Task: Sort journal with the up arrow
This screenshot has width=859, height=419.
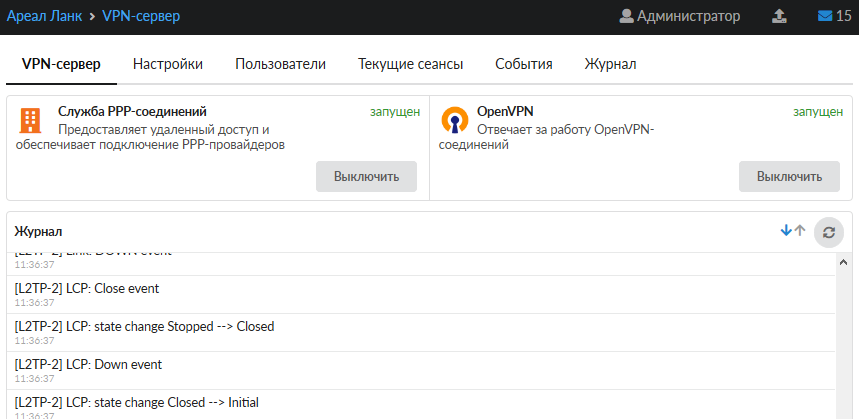Action: click(x=799, y=231)
